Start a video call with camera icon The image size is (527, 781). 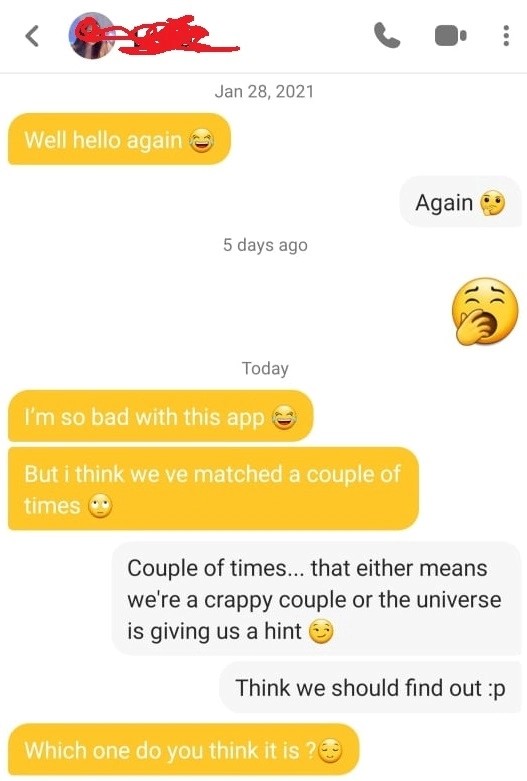point(450,36)
